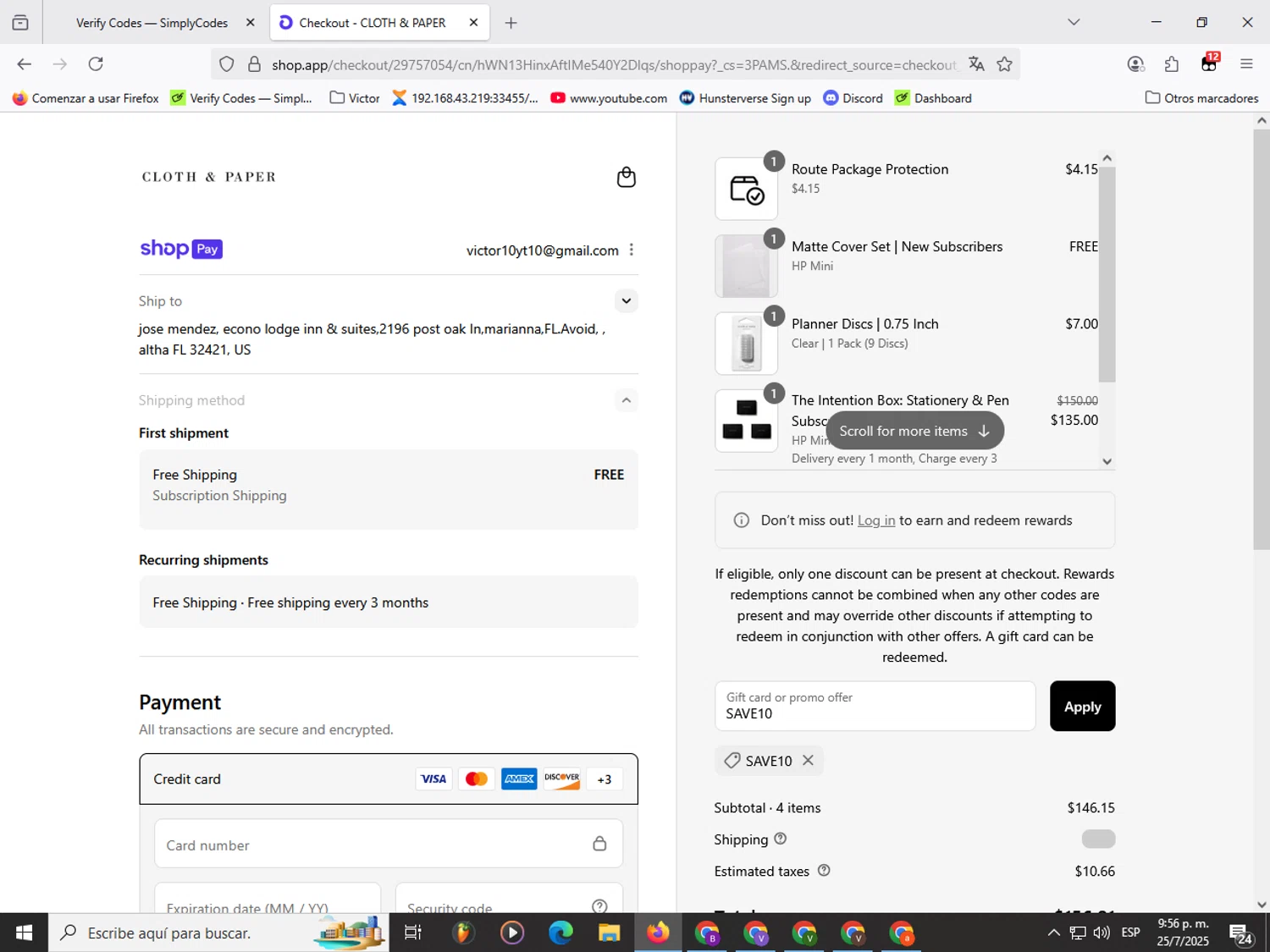
Task: Click the American Express logo
Action: [519, 779]
